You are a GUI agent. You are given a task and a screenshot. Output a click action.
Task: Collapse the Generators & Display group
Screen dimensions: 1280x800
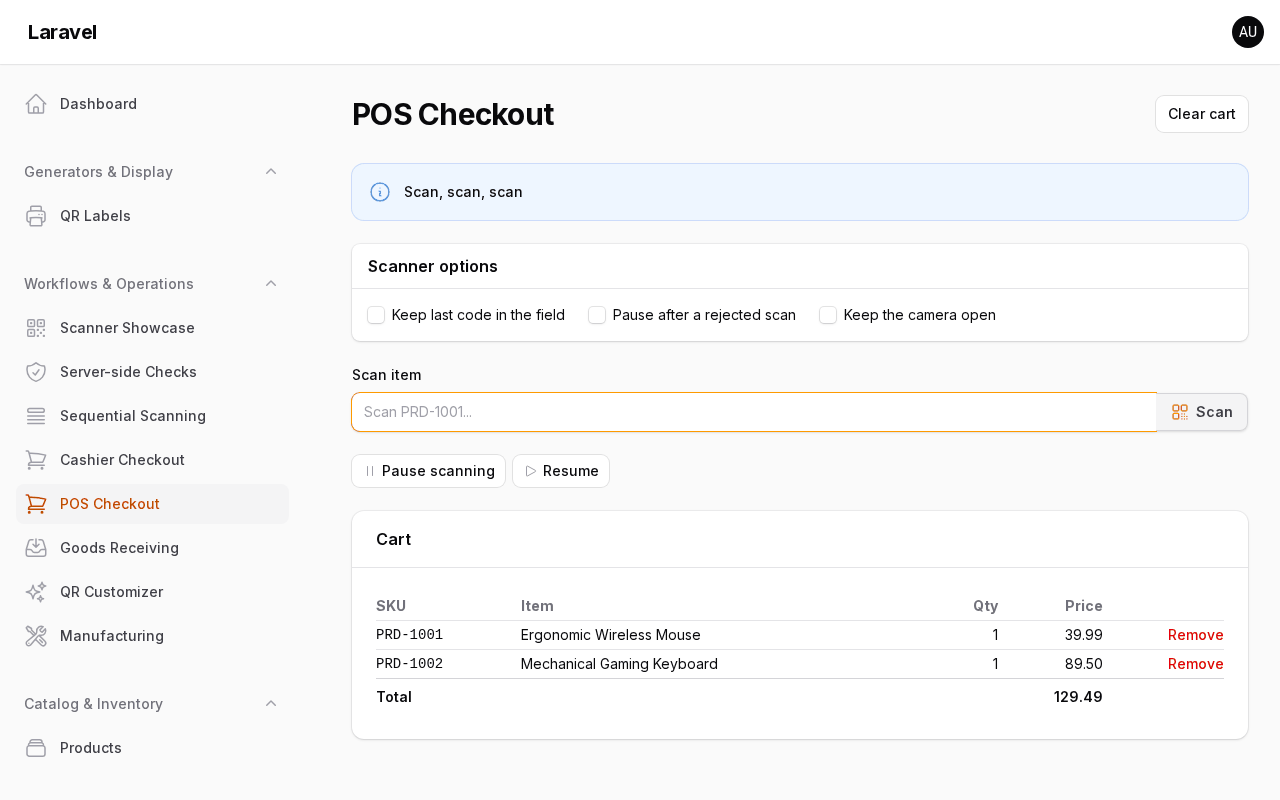point(271,172)
